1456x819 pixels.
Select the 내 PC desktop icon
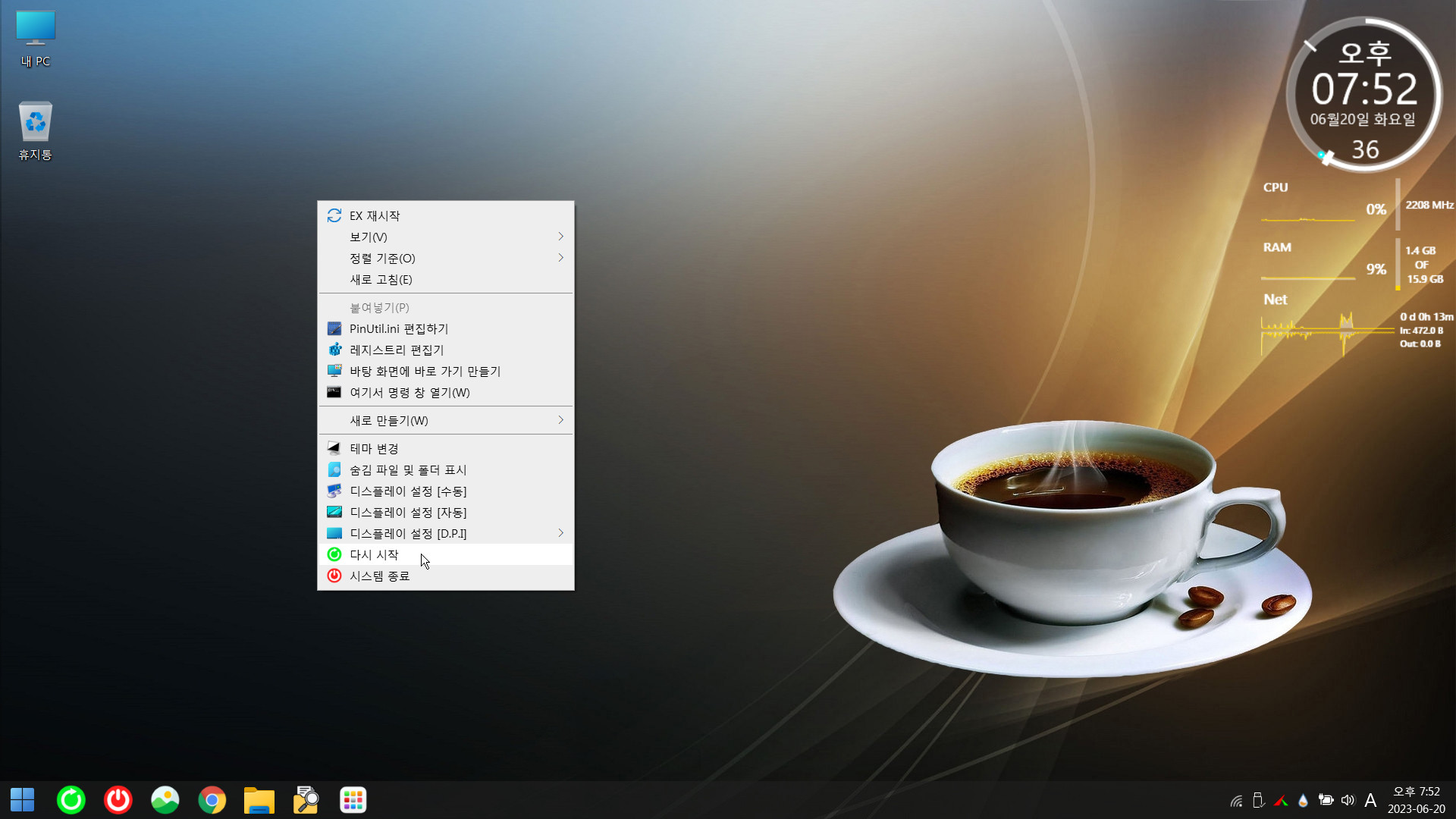pos(36,39)
